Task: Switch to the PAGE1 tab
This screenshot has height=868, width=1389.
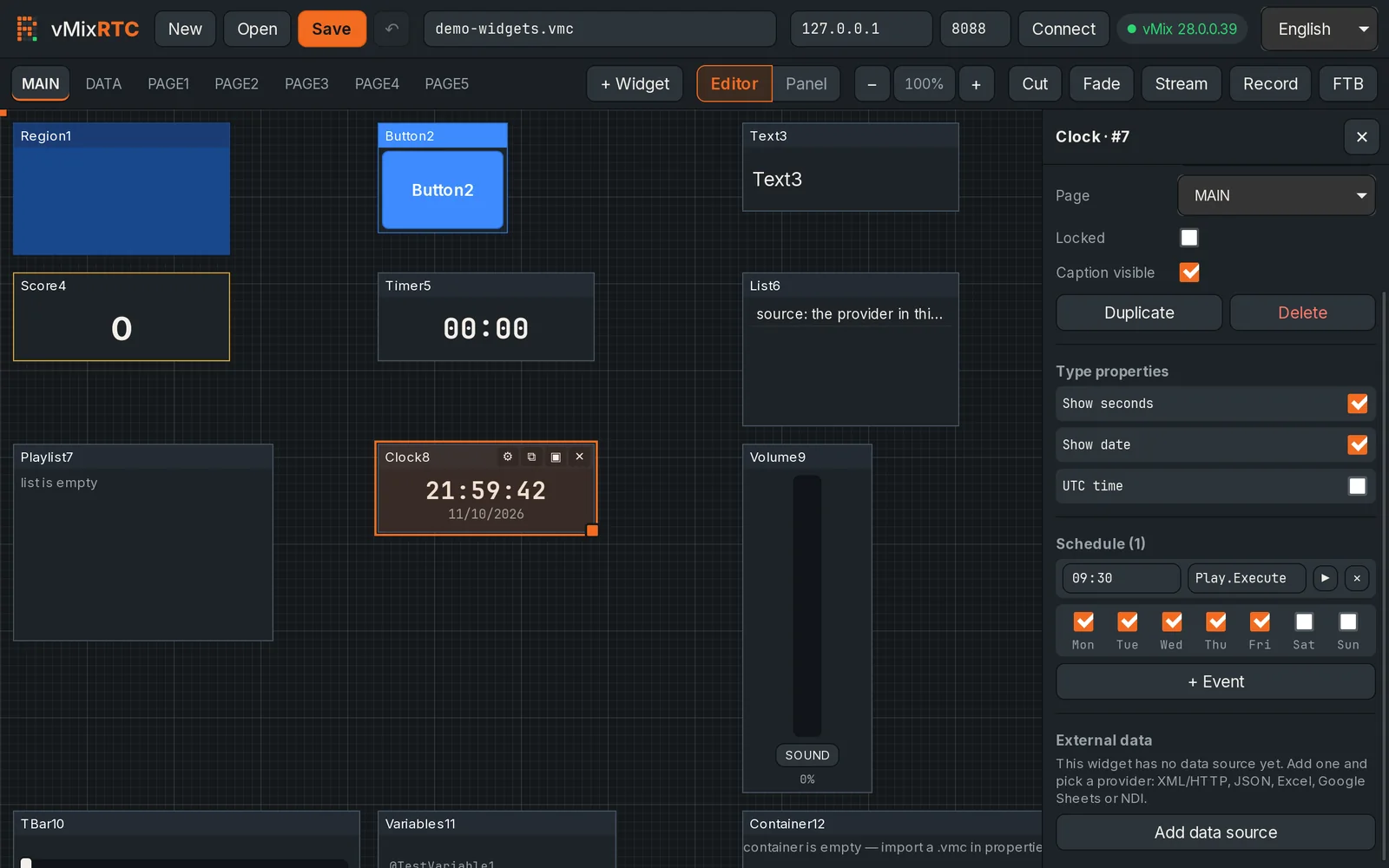Action: [168, 84]
